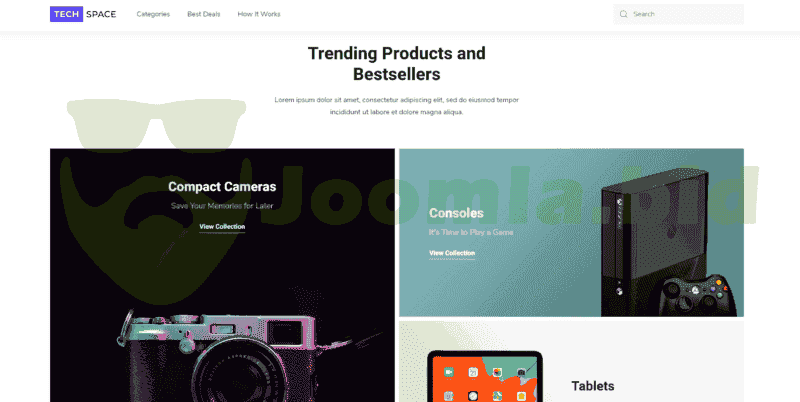The width and height of the screenshot is (800, 402).
Task: Go to How It Works page
Action: 259,14
